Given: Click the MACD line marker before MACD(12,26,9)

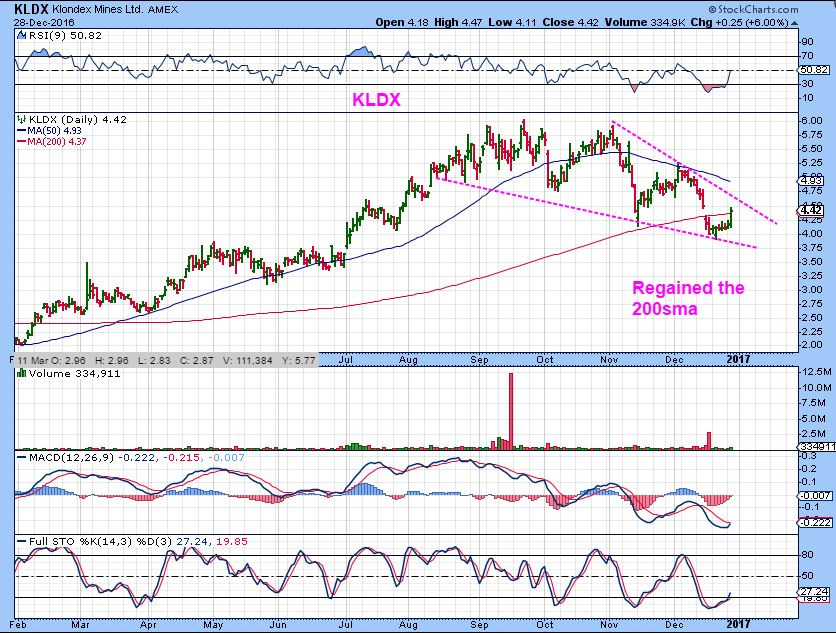Looking at the screenshot, I should pos(22,458).
